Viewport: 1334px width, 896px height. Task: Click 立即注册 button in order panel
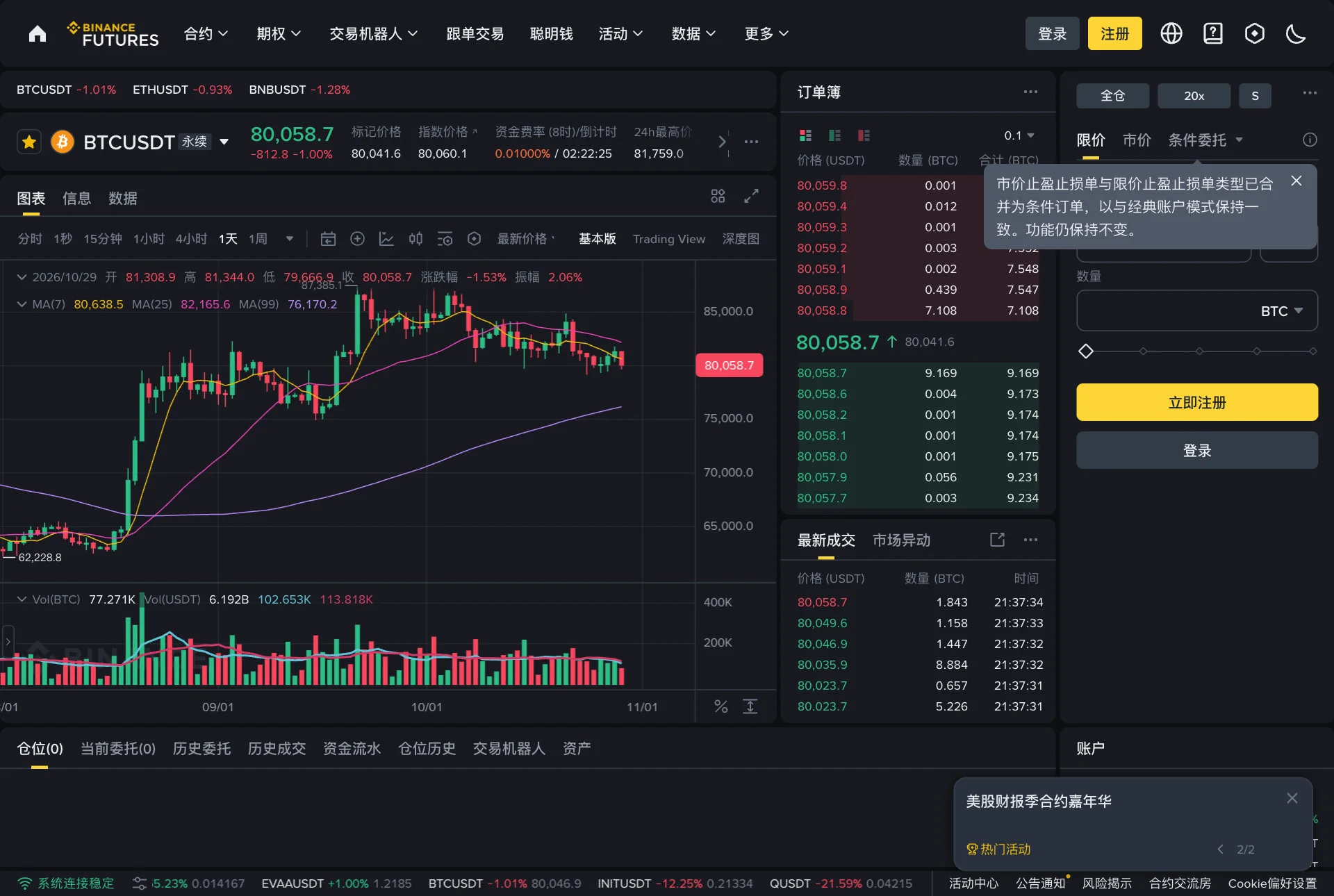[1197, 402]
